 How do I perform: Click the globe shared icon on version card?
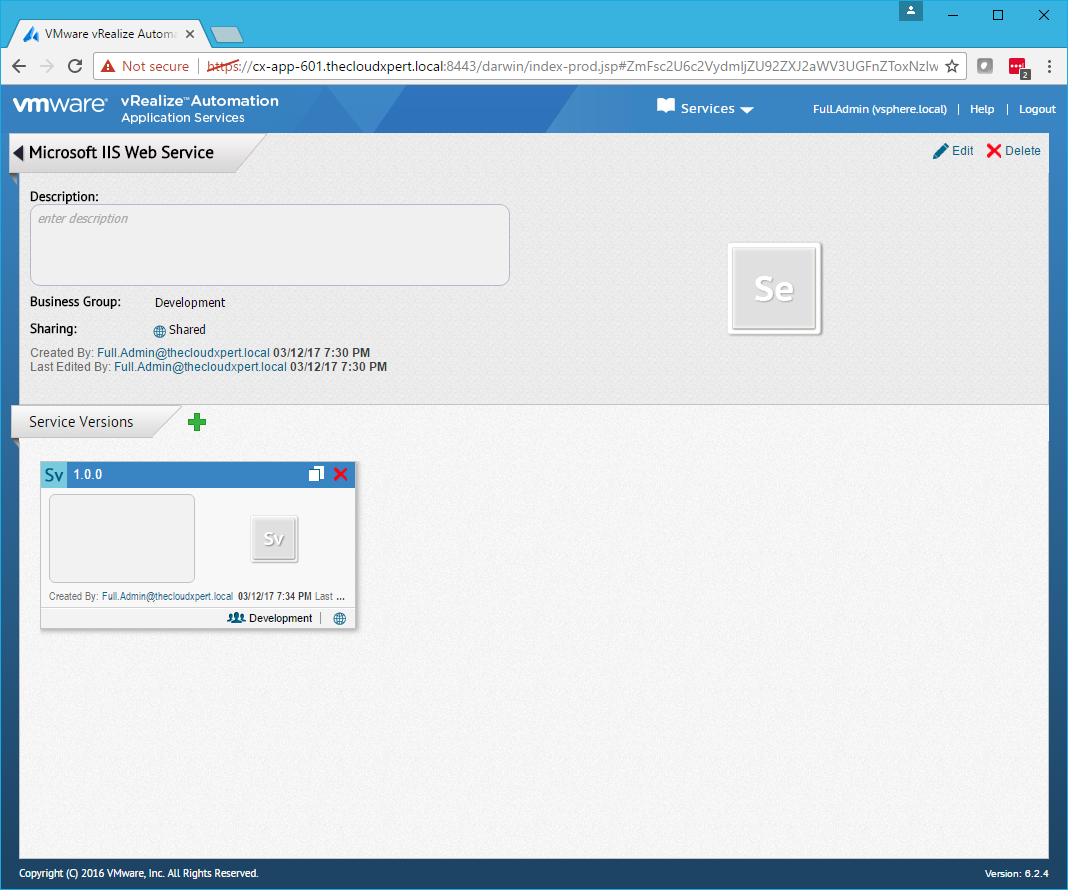[339, 619]
